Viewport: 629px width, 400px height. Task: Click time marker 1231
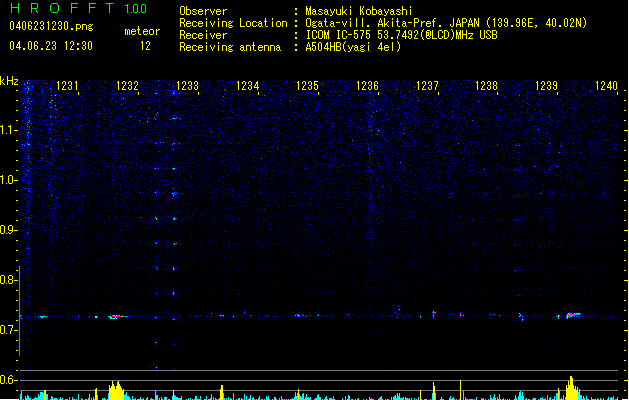[x=67, y=86]
